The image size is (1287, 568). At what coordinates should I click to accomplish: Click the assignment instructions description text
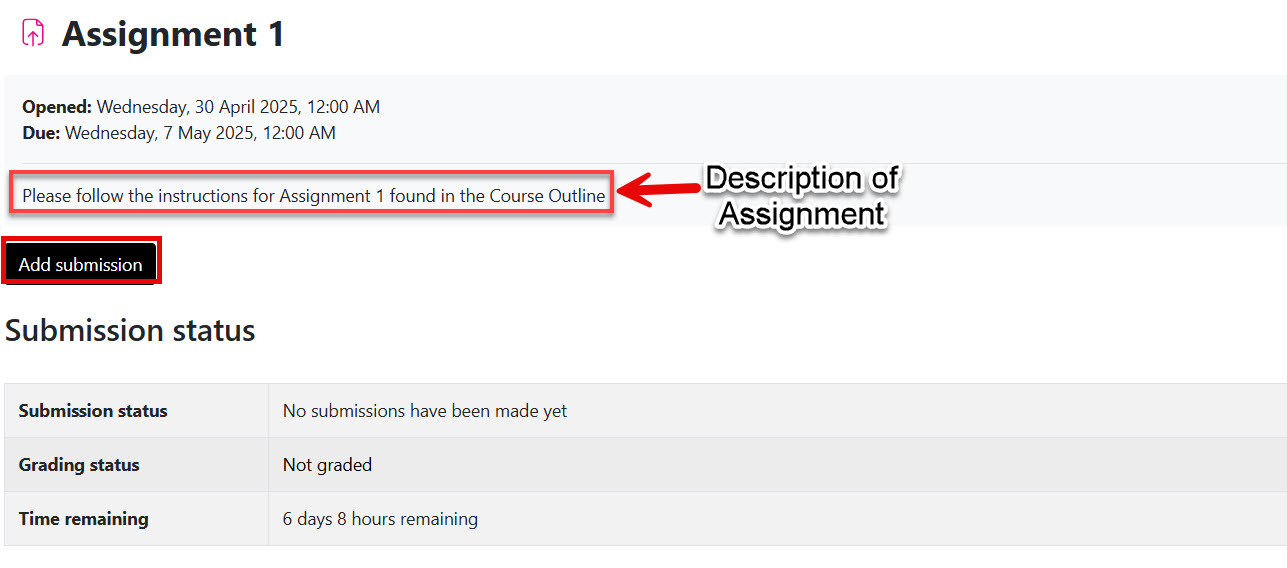pyautogui.click(x=314, y=196)
